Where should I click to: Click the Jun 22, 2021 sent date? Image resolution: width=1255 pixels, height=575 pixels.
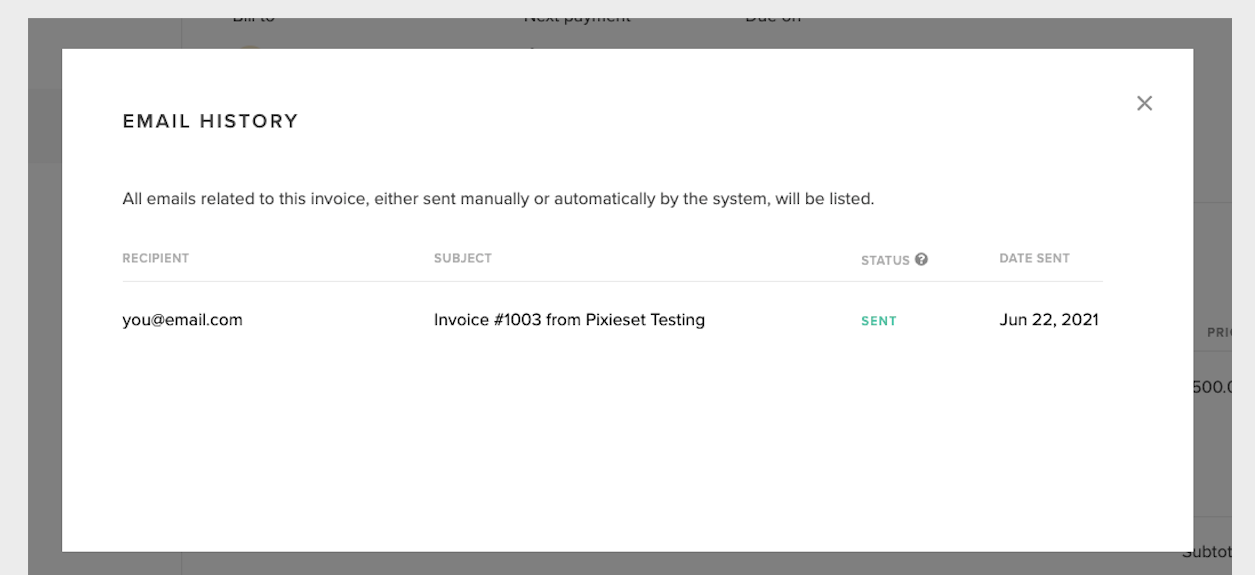pyautogui.click(x=1048, y=320)
